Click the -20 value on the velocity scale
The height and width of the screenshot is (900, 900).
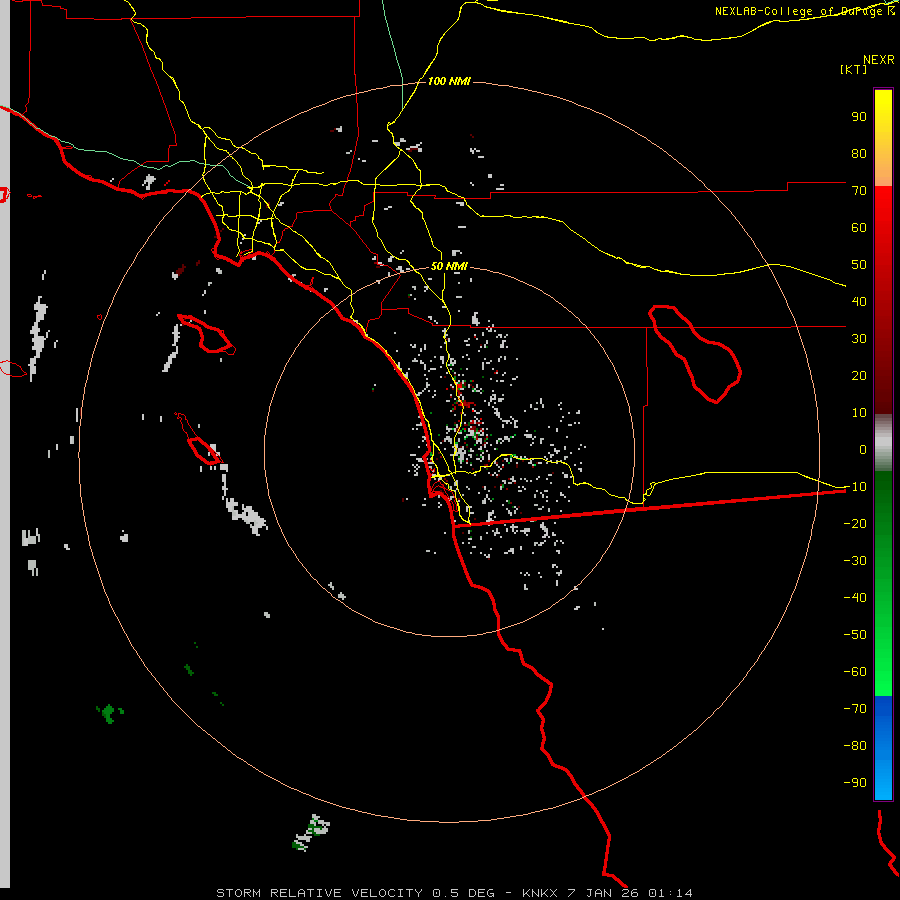[855, 524]
